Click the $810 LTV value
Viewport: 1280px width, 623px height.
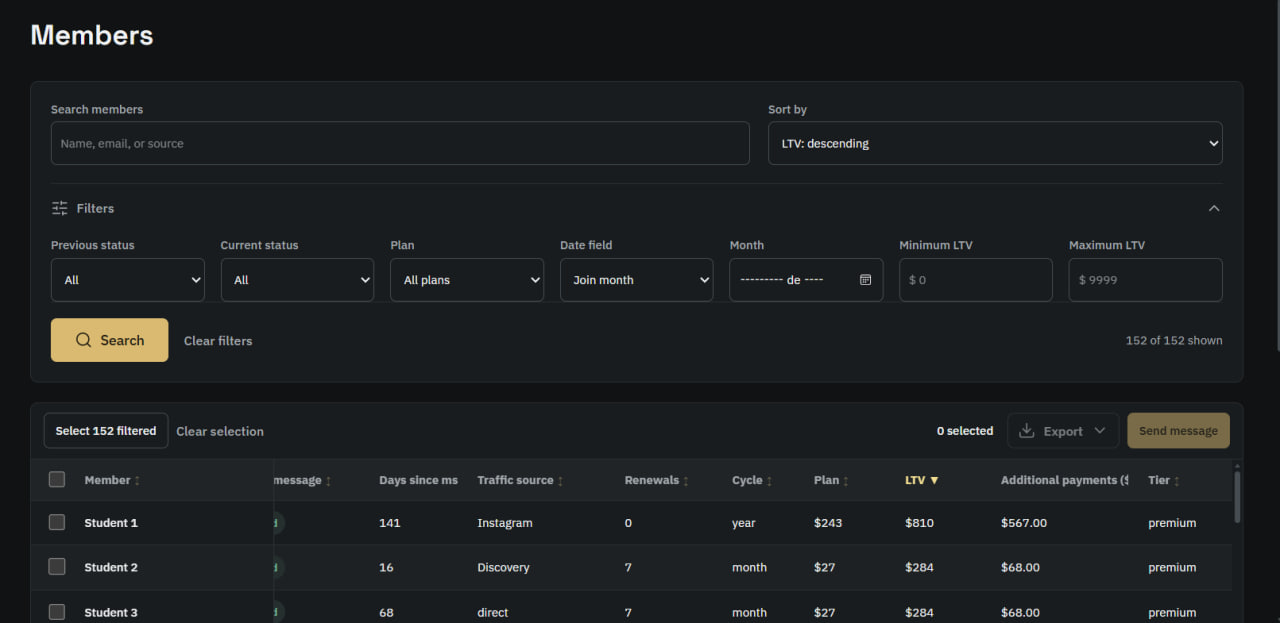click(919, 523)
